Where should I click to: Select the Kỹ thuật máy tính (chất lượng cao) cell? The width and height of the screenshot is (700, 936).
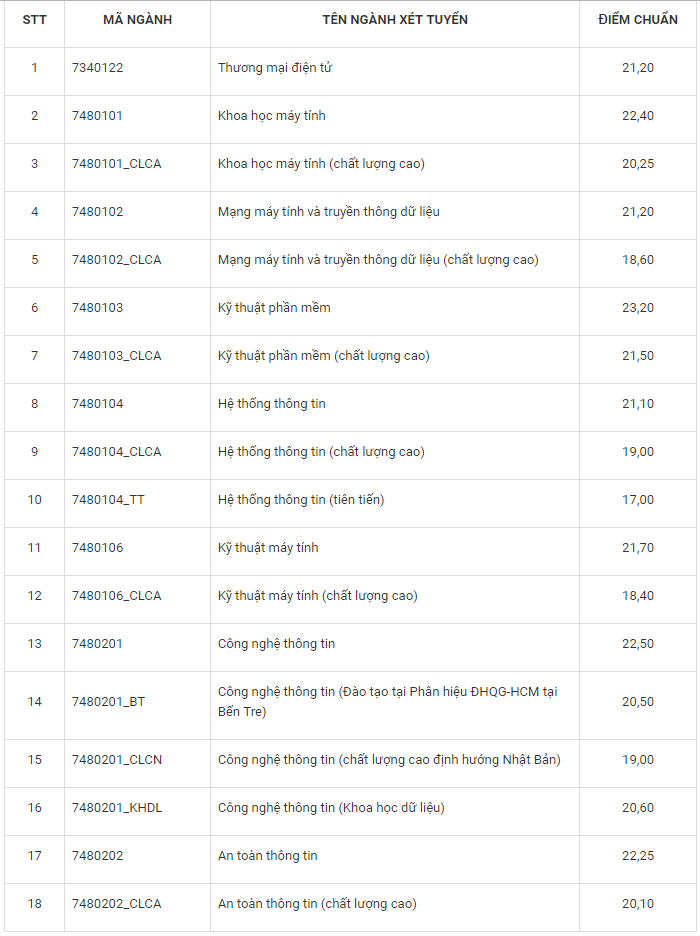coord(317,596)
